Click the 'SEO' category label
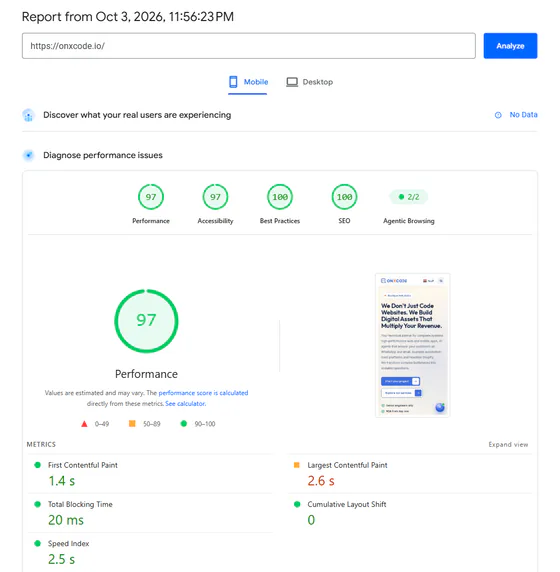560x572 pixels. click(344, 221)
